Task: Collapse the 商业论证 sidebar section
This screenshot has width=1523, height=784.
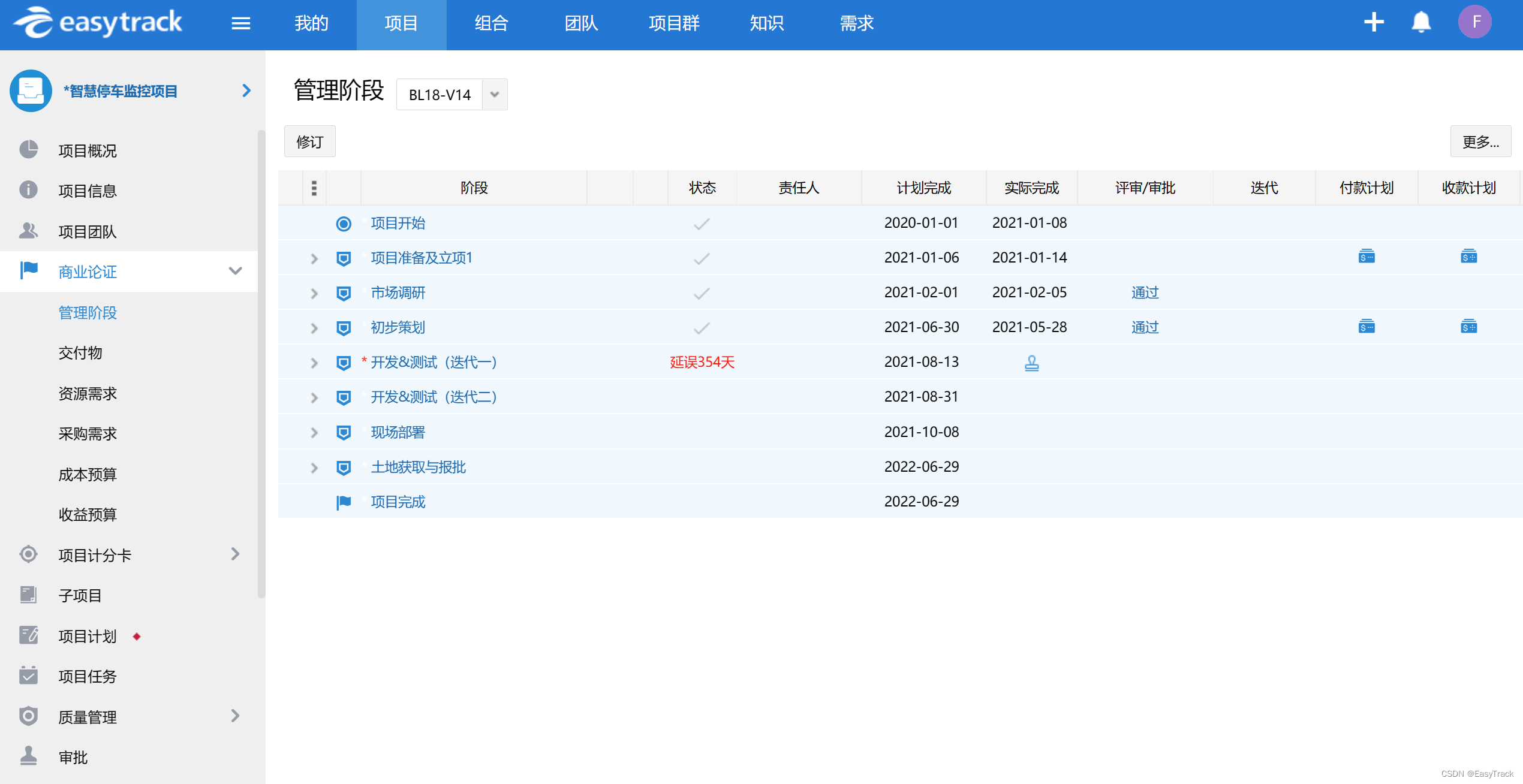Action: pos(235,272)
